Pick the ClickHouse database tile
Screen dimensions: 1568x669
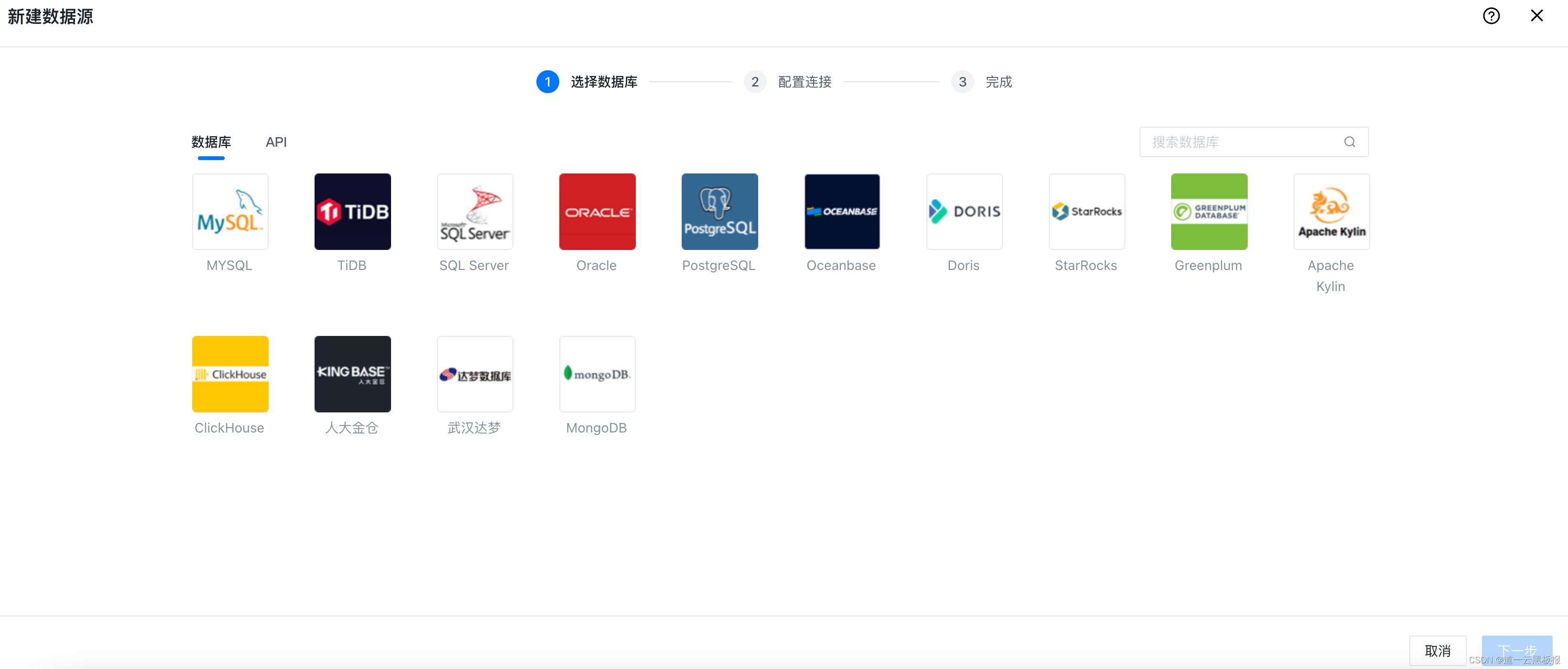click(230, 374)
